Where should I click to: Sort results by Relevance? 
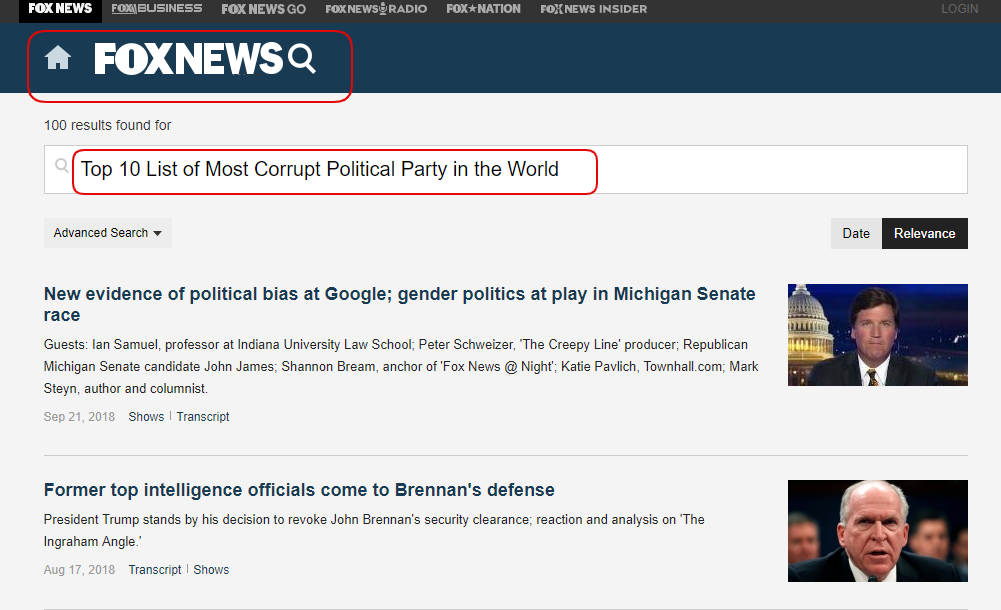pyautogui.click(x=924, y=234)
